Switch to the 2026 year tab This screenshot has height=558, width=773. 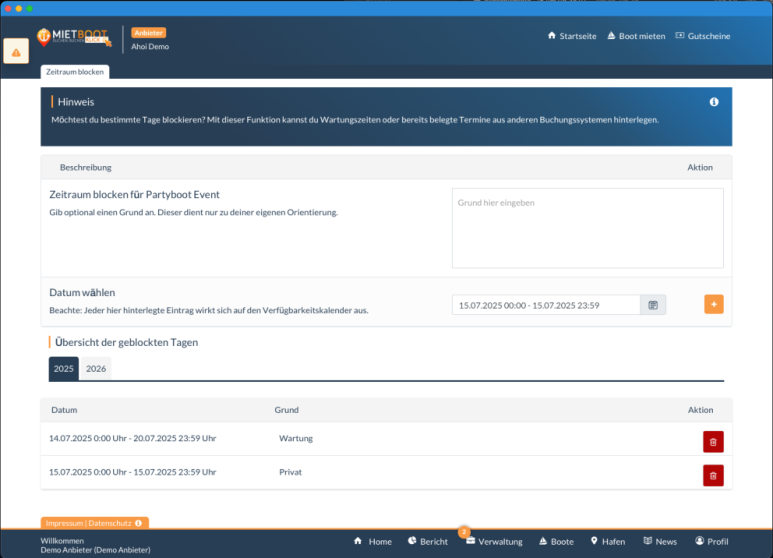96,369
